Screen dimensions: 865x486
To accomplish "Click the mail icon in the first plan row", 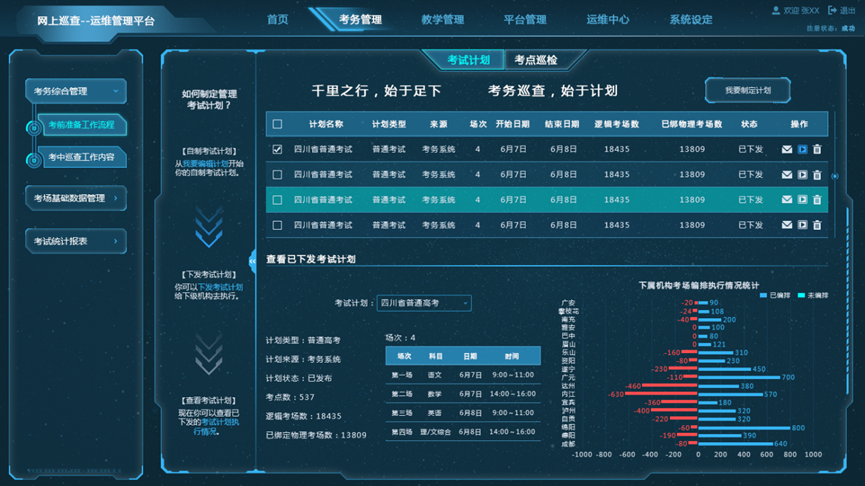I will 787,149.
